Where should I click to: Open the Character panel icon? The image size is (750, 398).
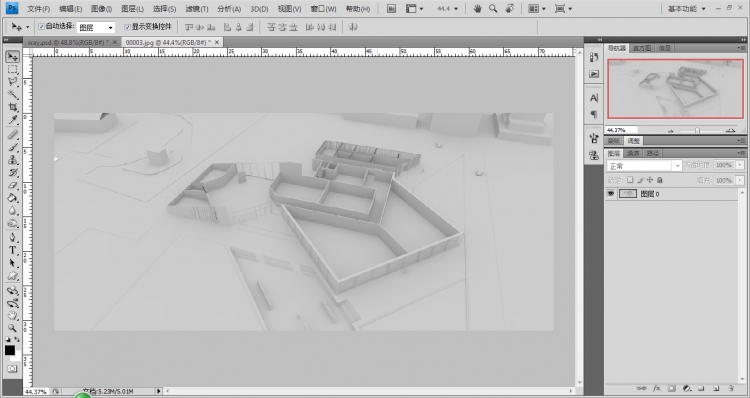[594, 98]
